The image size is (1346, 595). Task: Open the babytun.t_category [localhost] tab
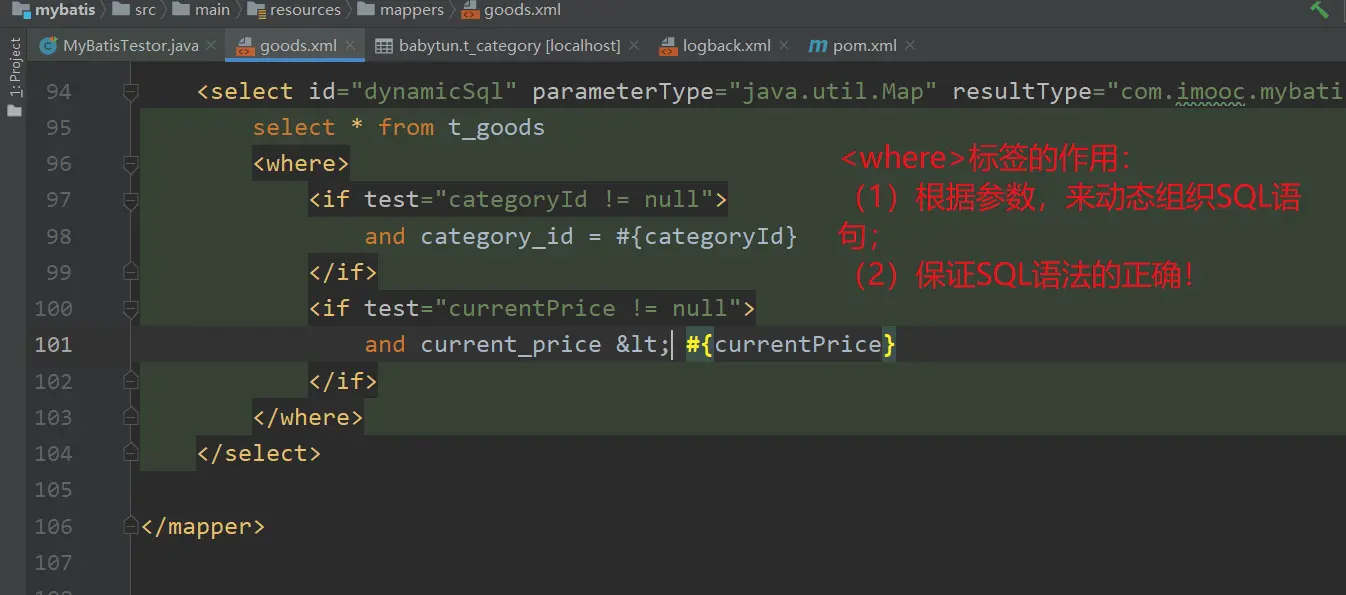(510, 46)
